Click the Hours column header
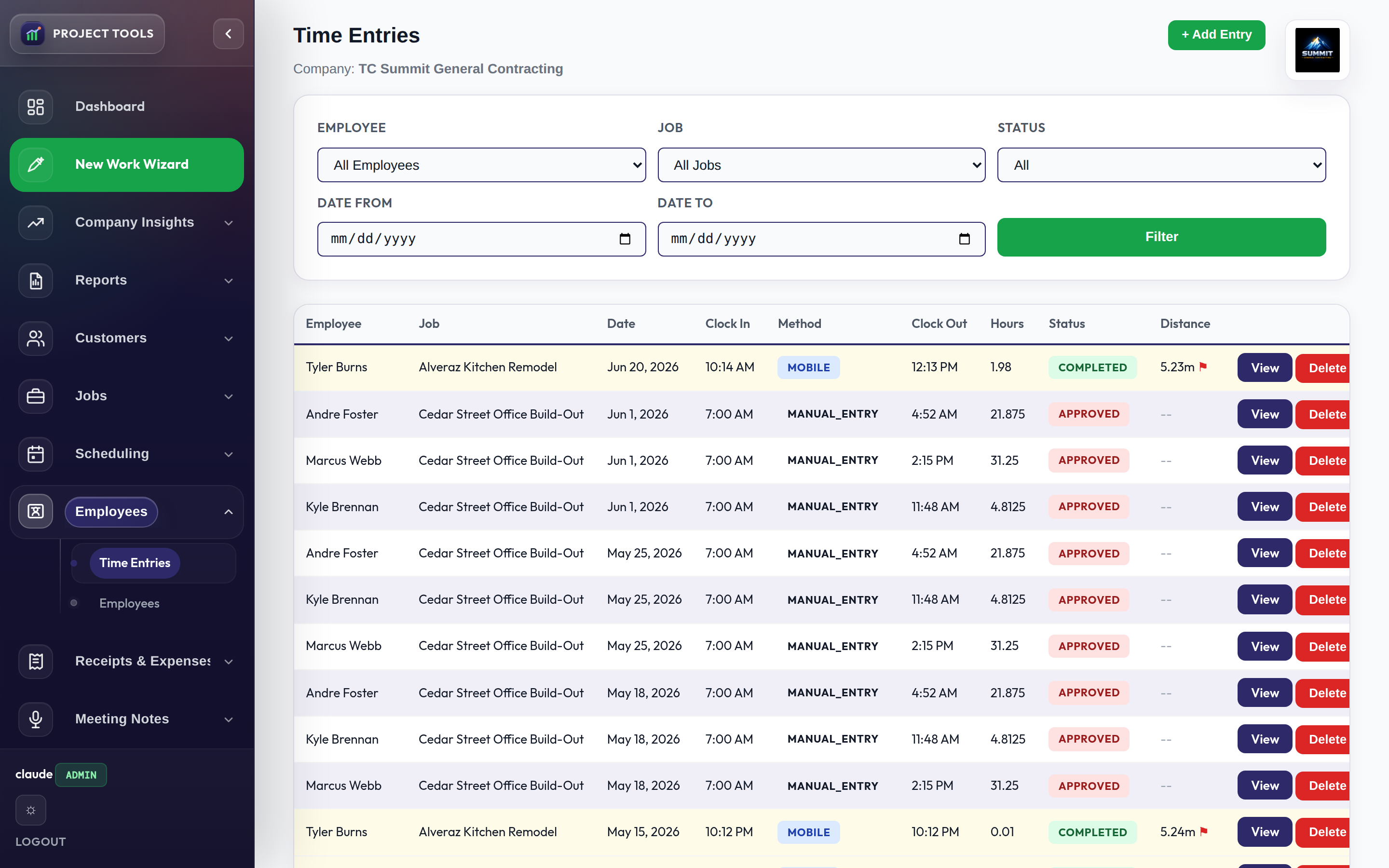 click(1007, 324)
